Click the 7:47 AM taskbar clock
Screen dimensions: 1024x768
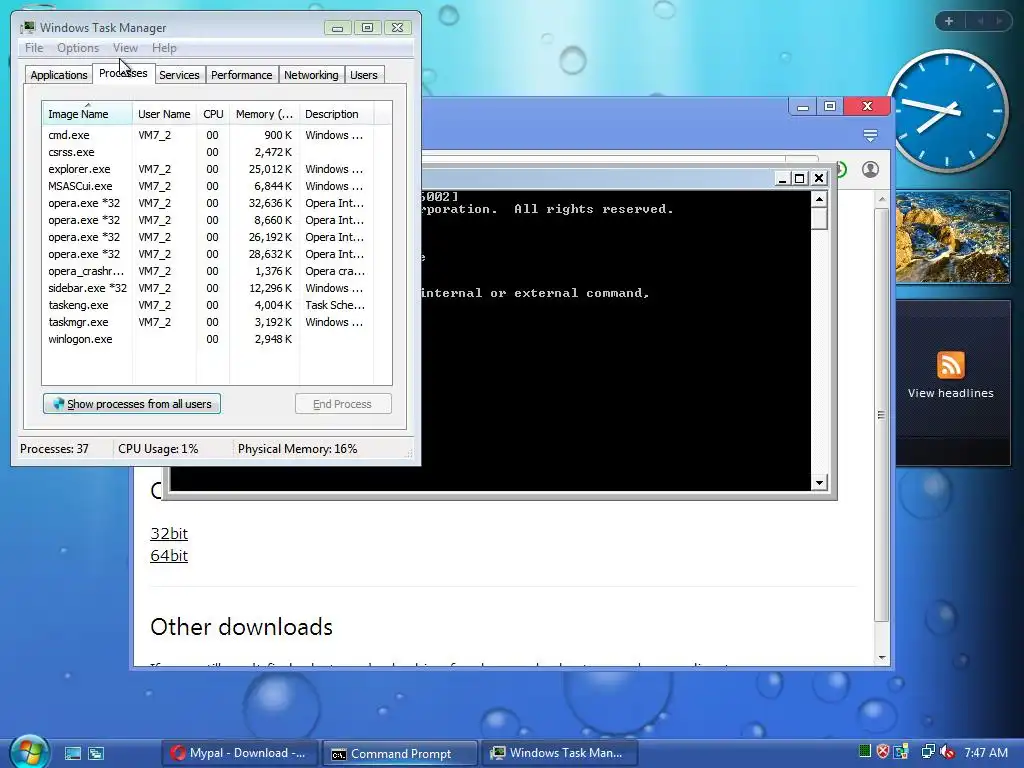click(985, 752)
